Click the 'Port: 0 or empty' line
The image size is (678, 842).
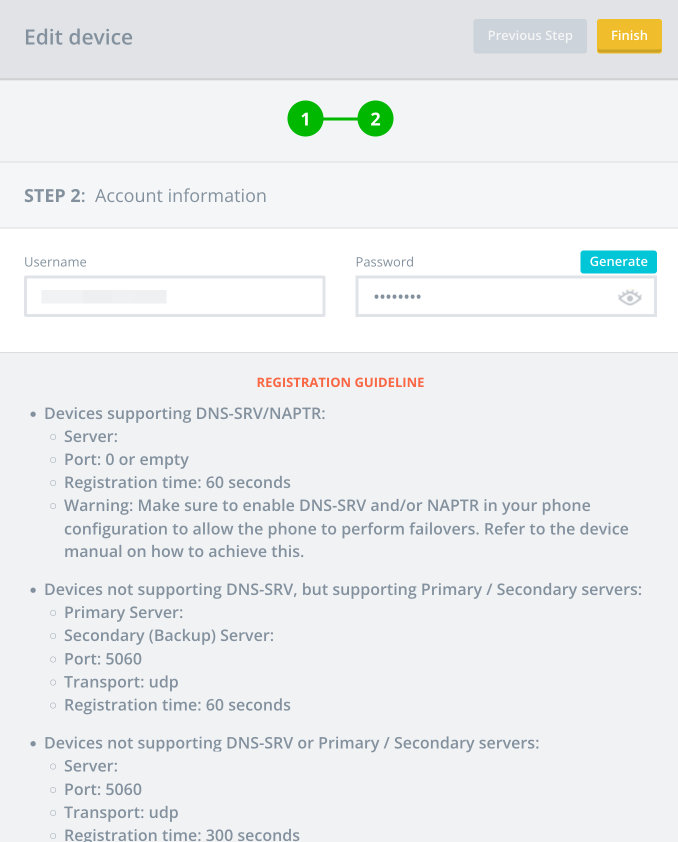pyautogui.click(x=126, y=460)
